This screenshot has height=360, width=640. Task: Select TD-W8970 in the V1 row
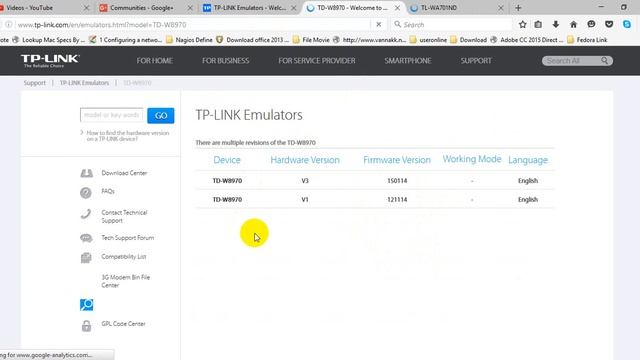pyautogui.click(x=227, y=200)
